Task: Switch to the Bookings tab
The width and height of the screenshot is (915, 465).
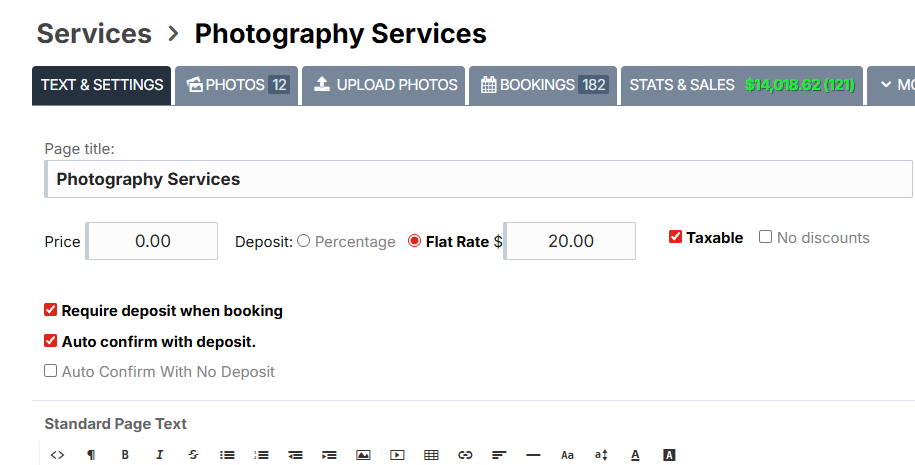Action: (543, 85)
